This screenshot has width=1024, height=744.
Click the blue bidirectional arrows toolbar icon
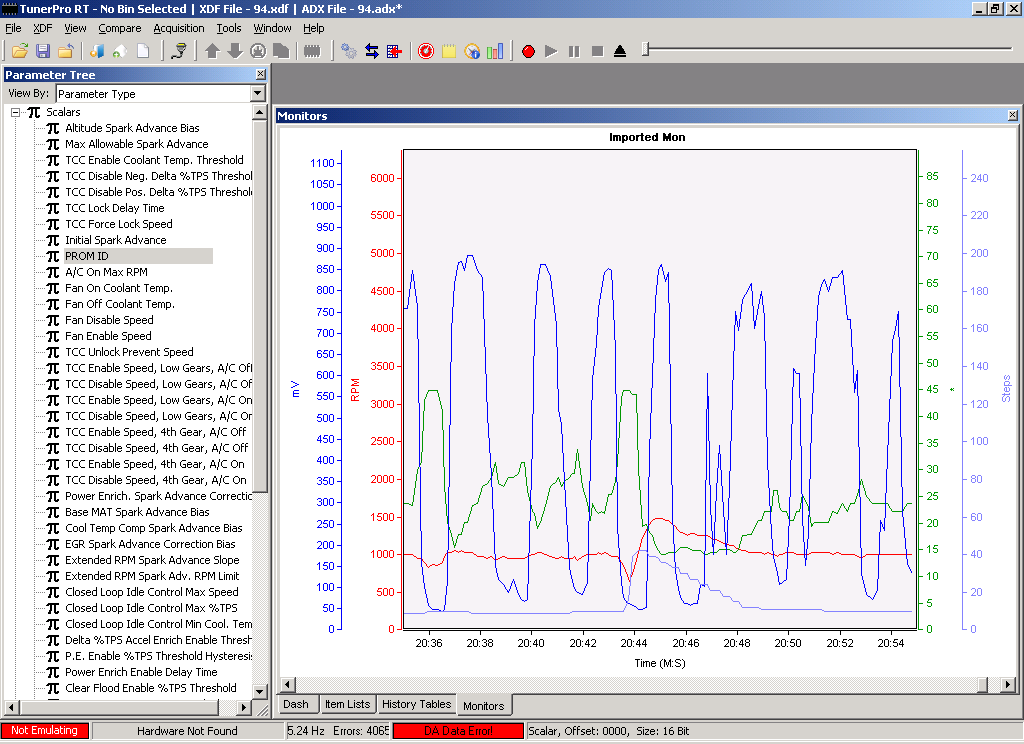point(372,51)
